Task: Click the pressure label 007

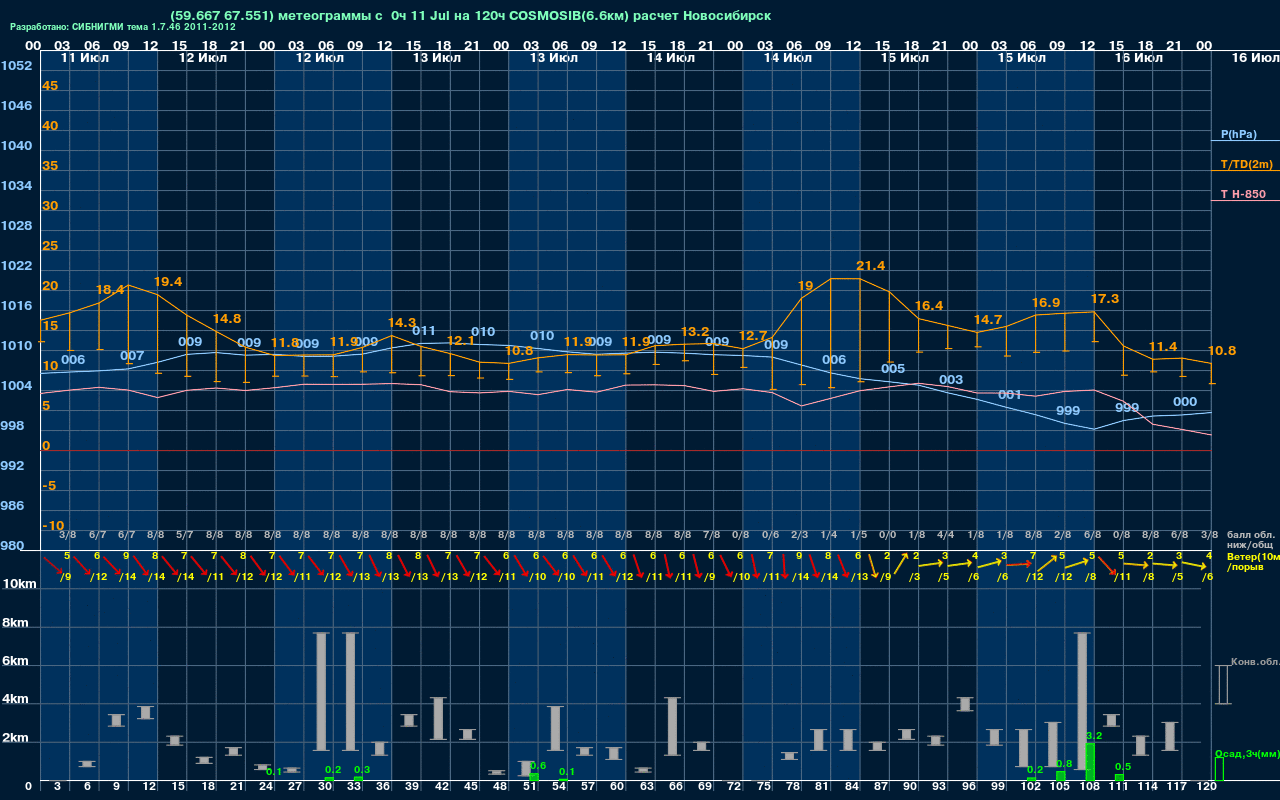Action: [x=132, y=356]
